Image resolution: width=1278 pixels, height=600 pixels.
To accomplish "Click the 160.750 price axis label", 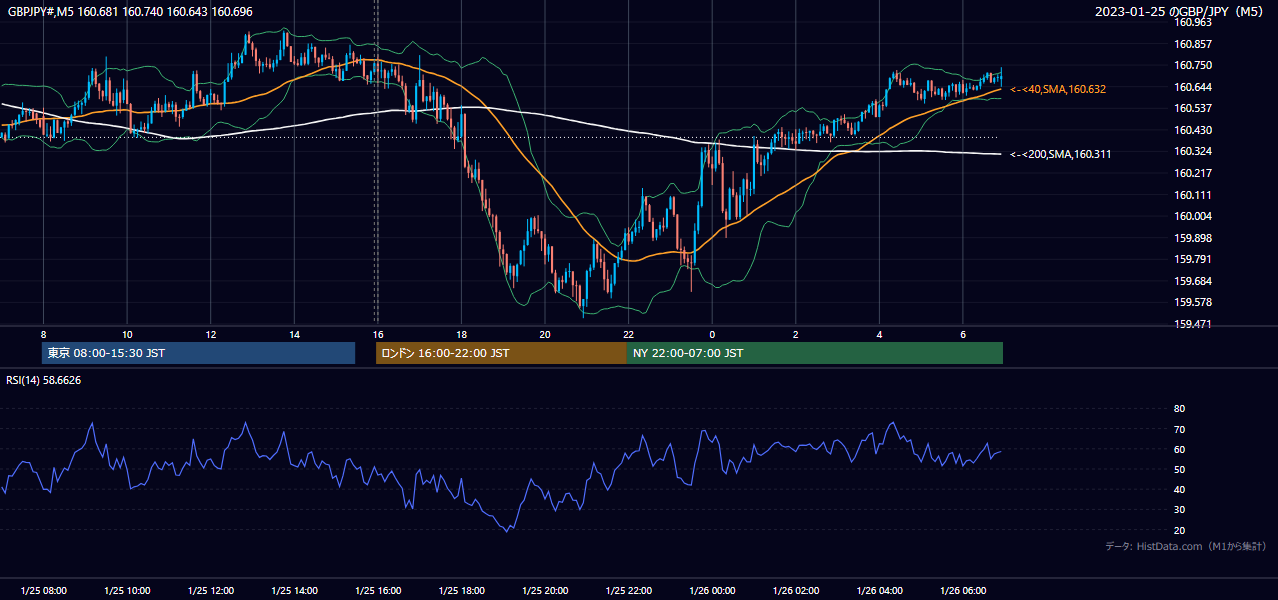I will (x=1192, y=65).
